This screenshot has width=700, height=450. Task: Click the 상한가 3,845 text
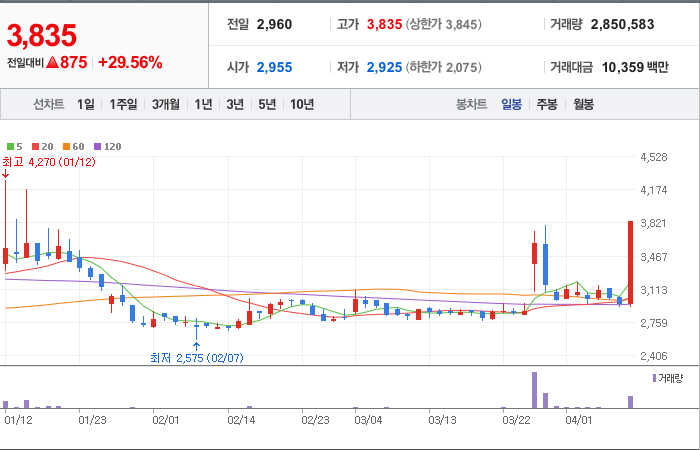444,25
